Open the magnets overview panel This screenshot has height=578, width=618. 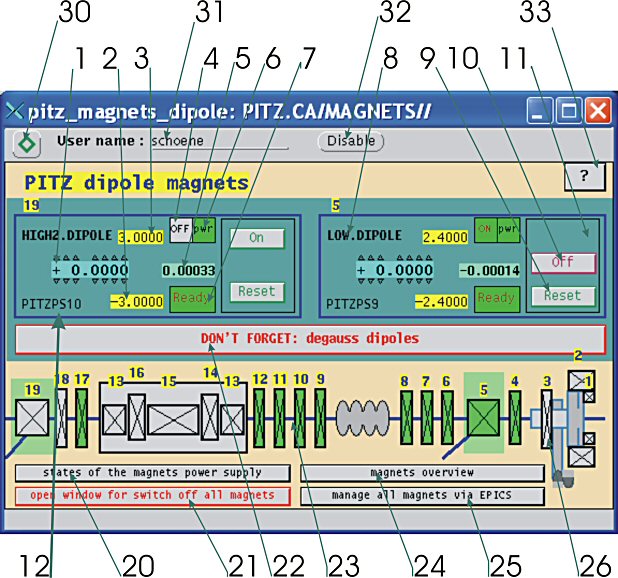423,473
